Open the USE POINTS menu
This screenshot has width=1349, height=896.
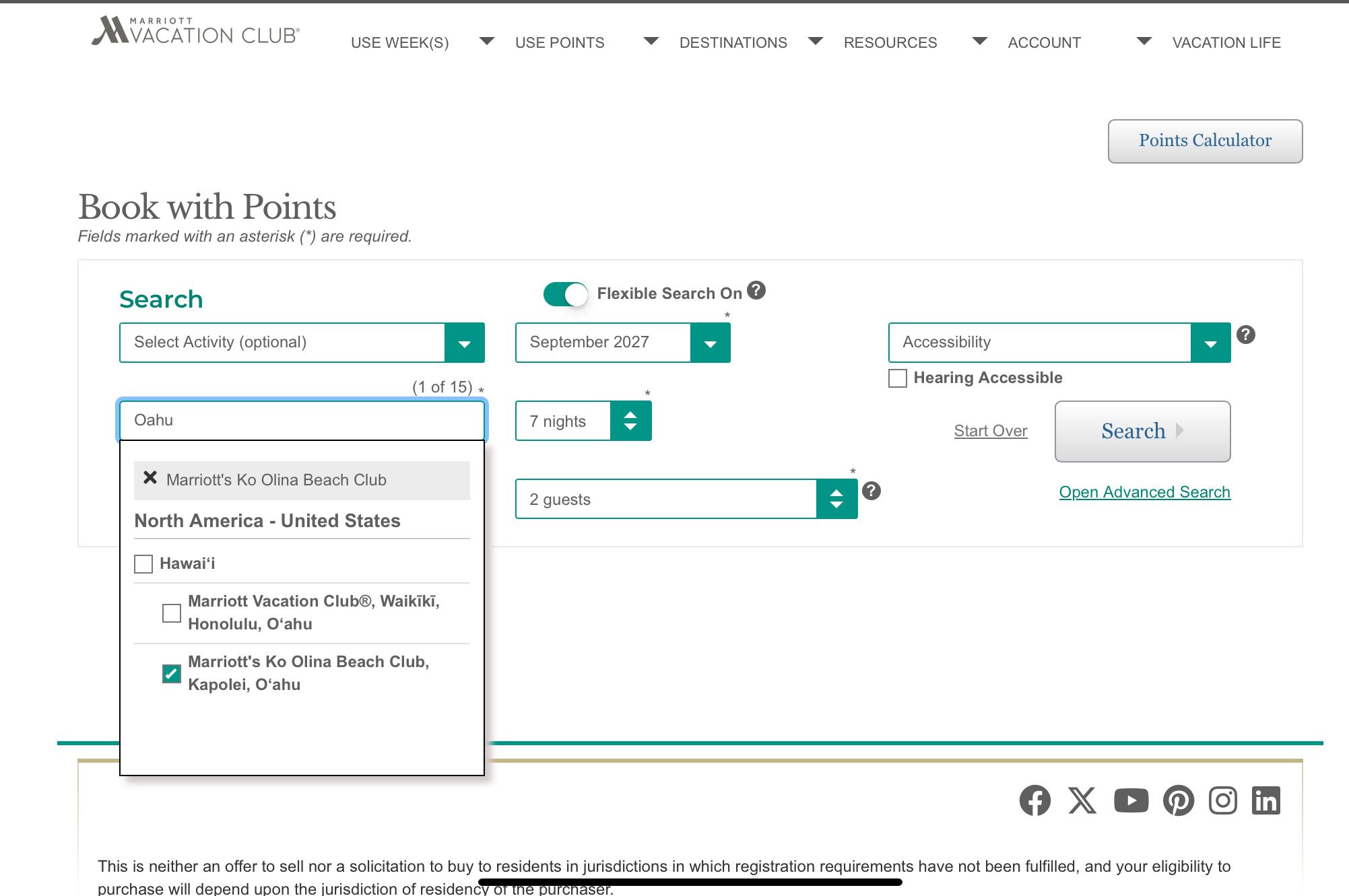tap(560, 42)
